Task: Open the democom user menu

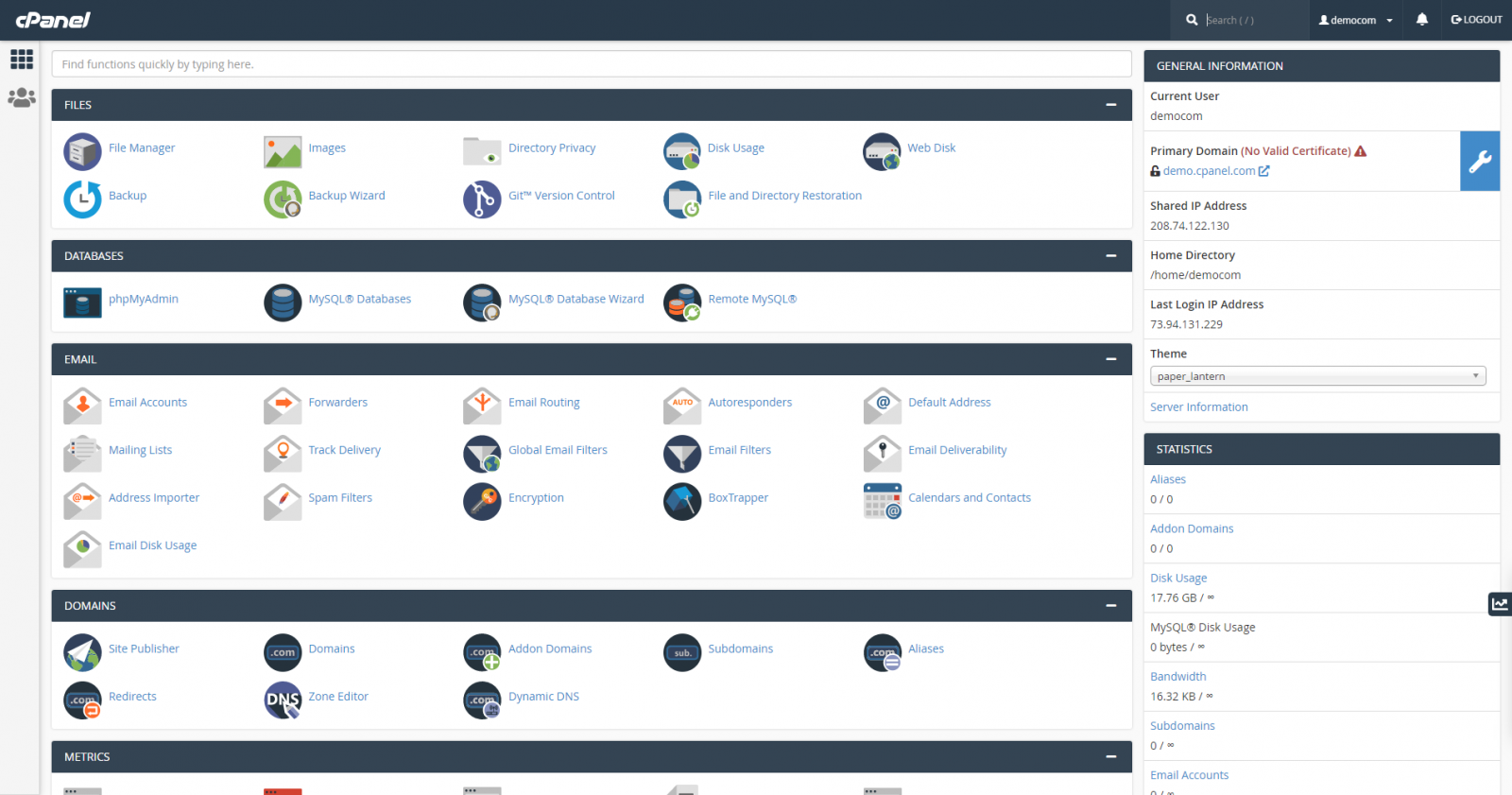Action: (1356, 20)
